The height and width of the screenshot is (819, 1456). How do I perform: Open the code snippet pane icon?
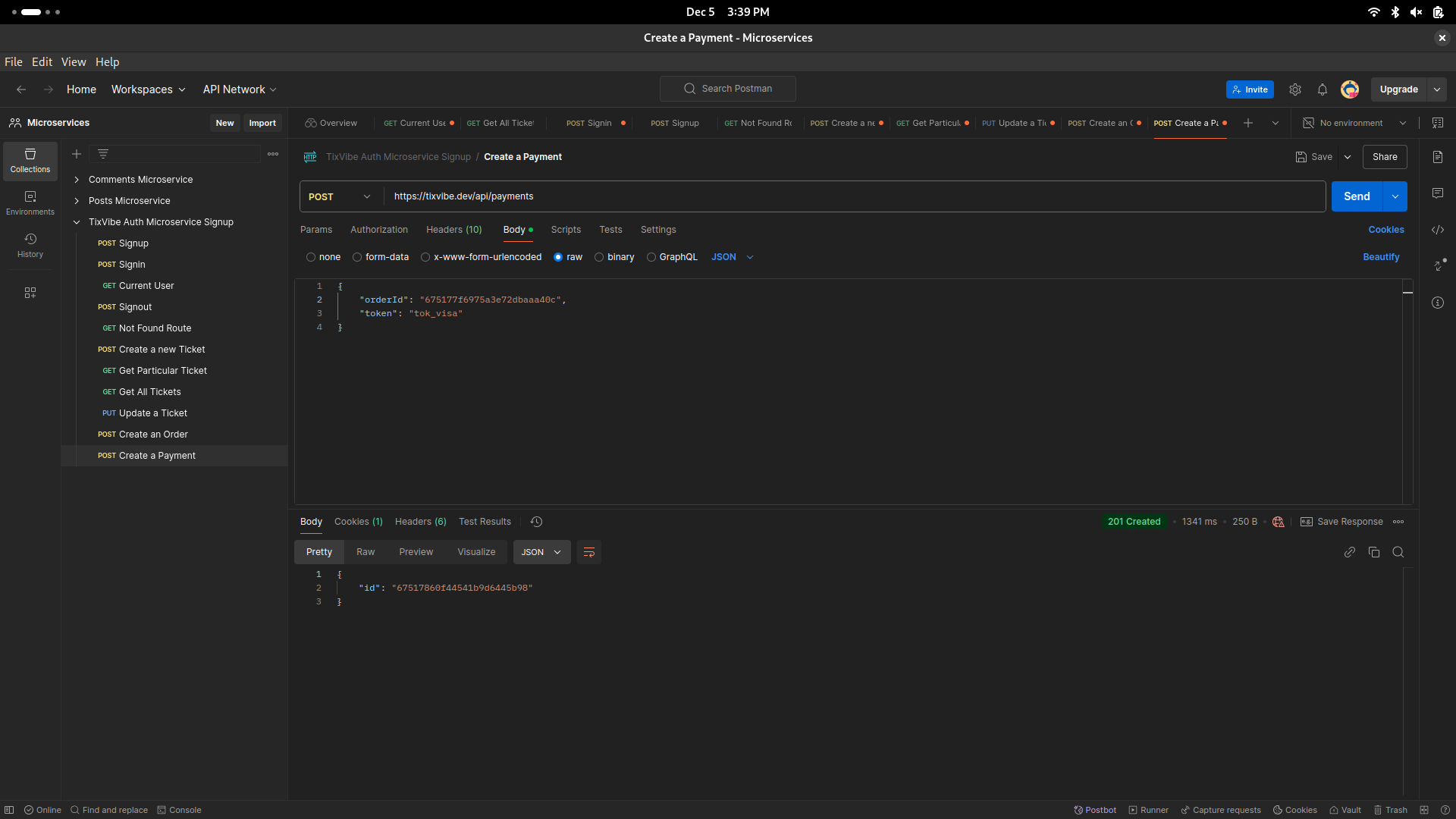(x=1438, y=230)
